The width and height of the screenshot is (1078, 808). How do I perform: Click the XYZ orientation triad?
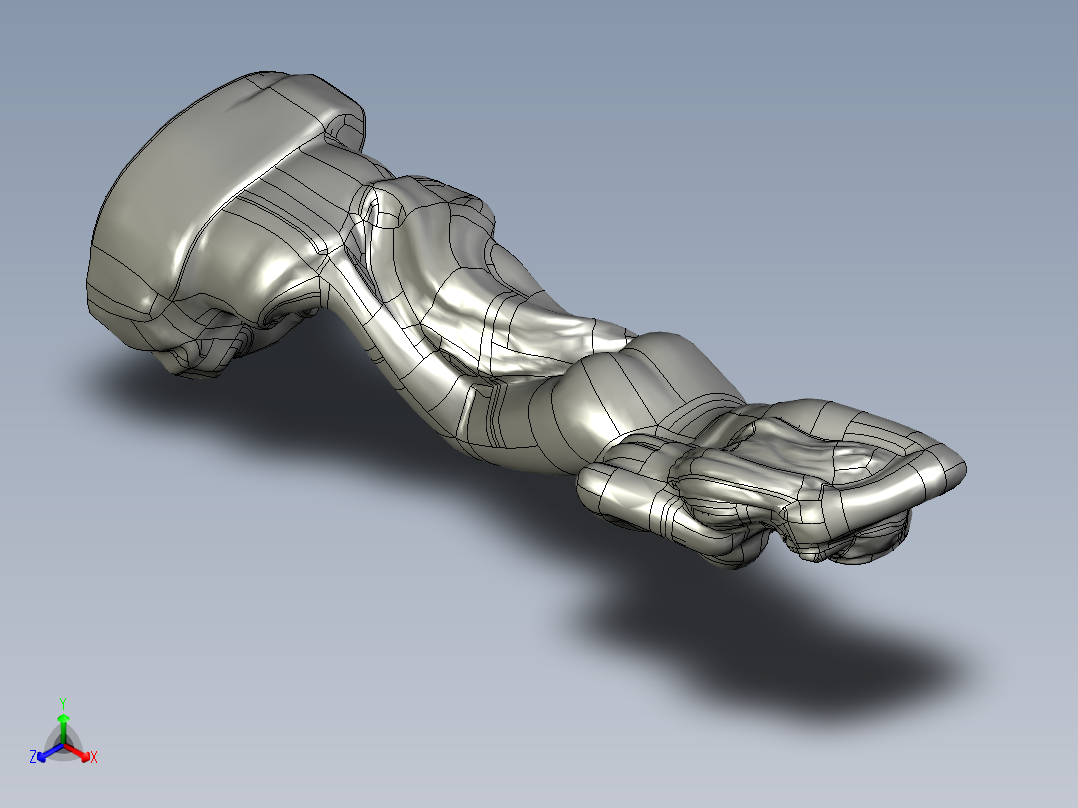tap(63, 732)
